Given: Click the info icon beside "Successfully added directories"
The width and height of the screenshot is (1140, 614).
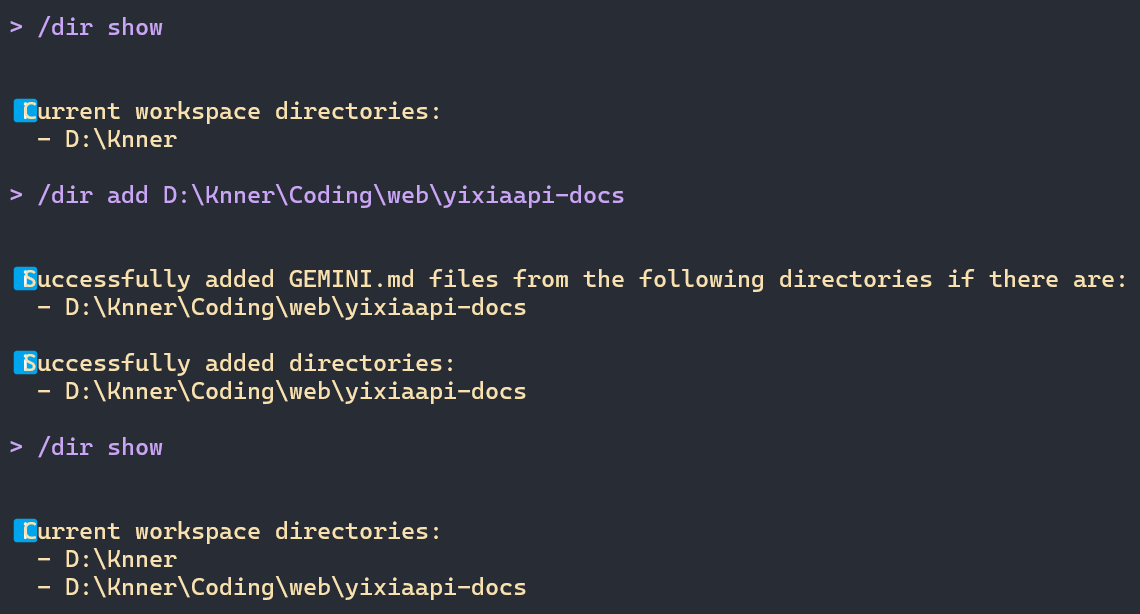Looking at the screenshot, I should pyautogui.click(x=25, y=363).
